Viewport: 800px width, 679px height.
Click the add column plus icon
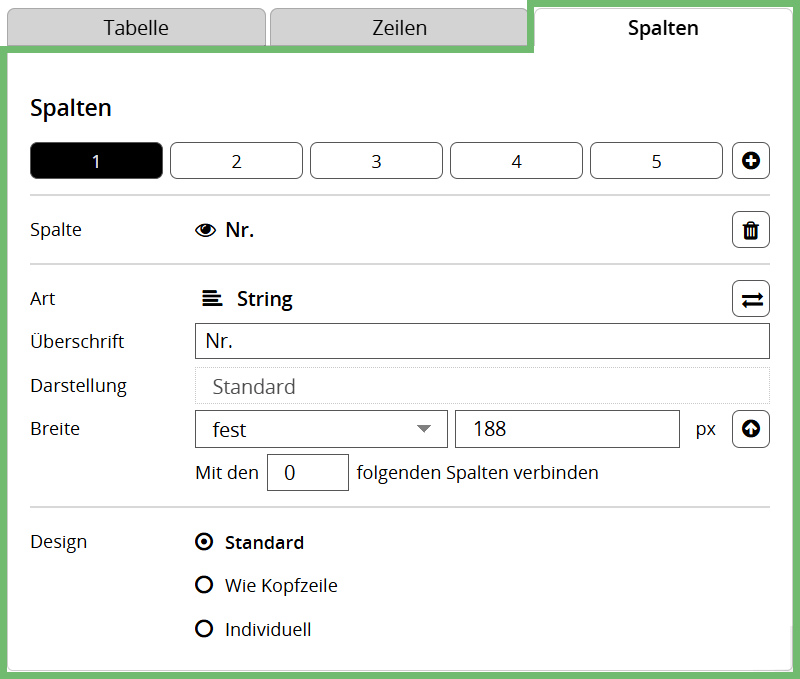[751, 160]
